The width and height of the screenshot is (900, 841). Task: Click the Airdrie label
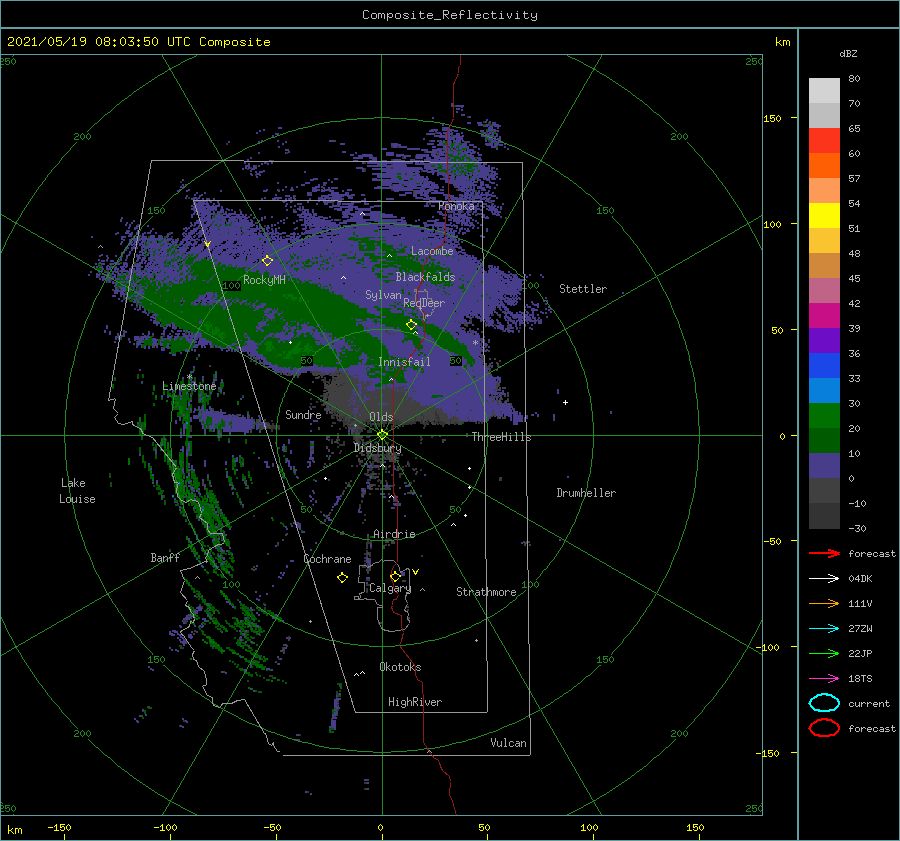[394, 534]
